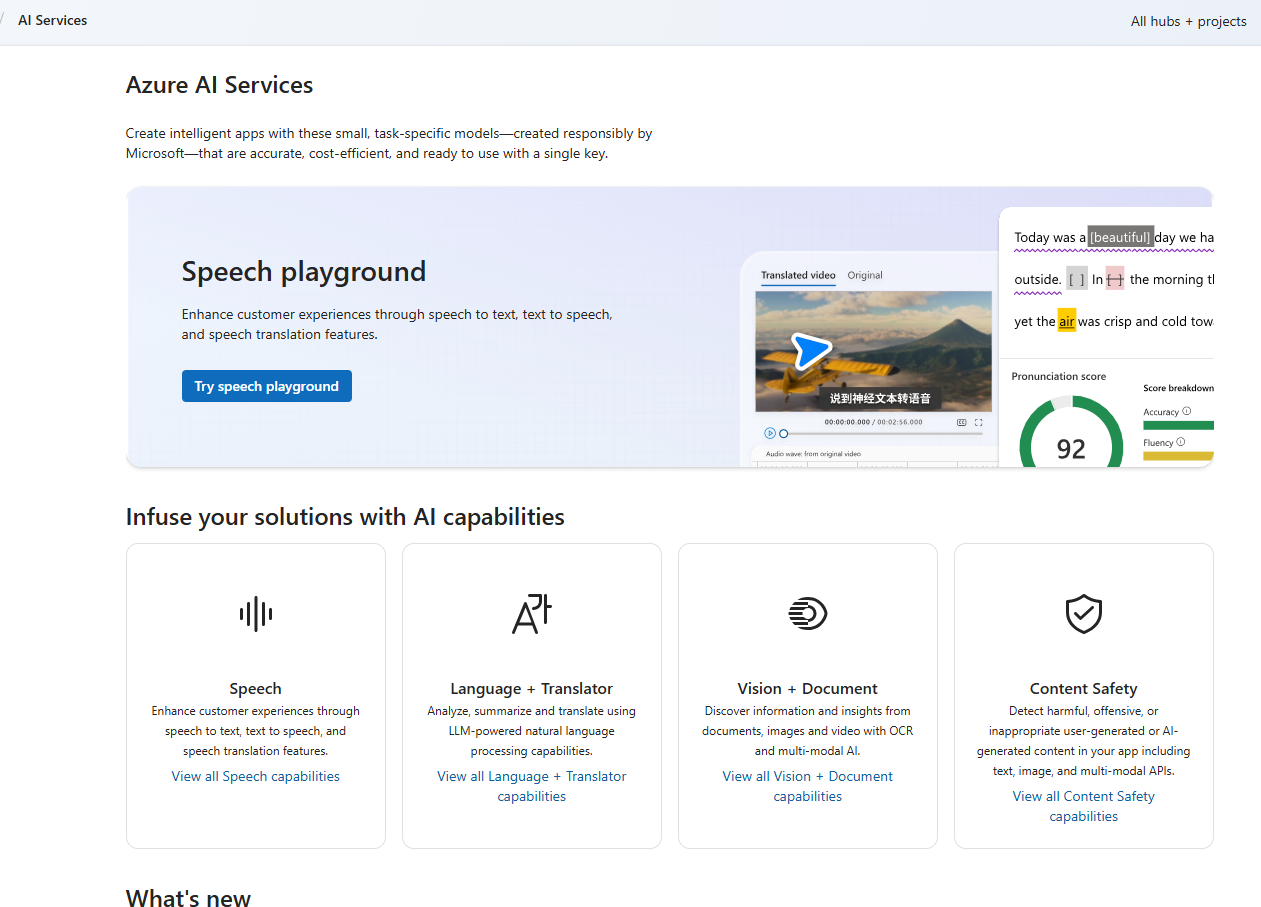Click the video timestamp 00:00:00.000 / 00:02:56.000

click(873, 423)
